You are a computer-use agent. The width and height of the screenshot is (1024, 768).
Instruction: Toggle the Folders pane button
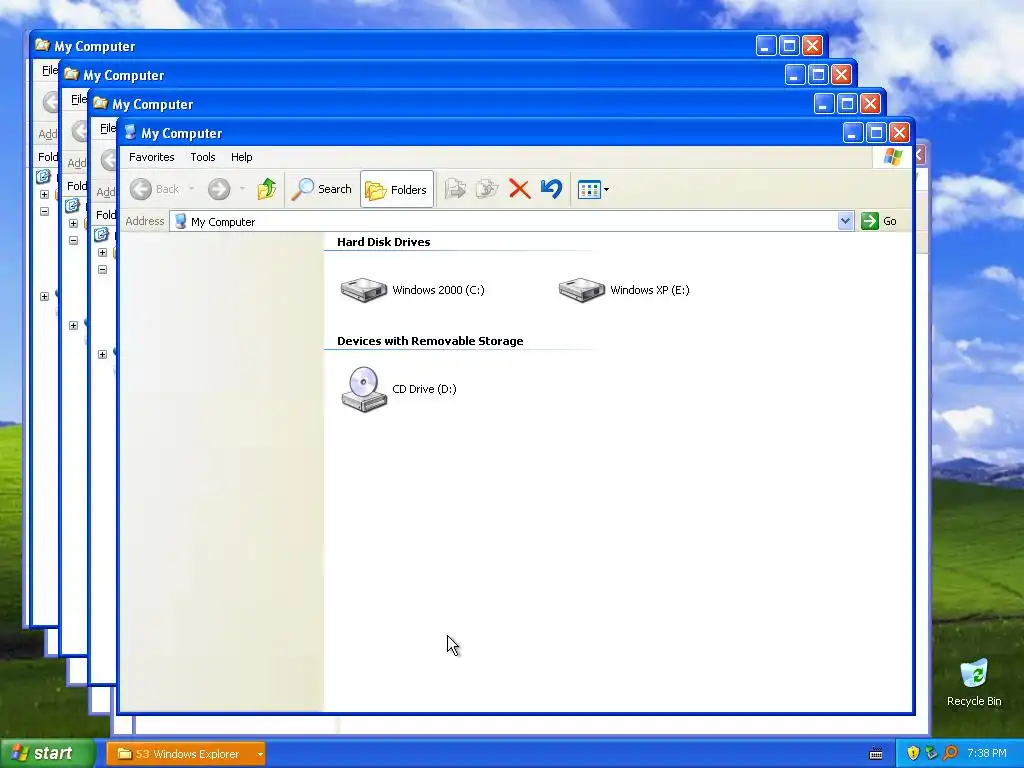point(396,189)
